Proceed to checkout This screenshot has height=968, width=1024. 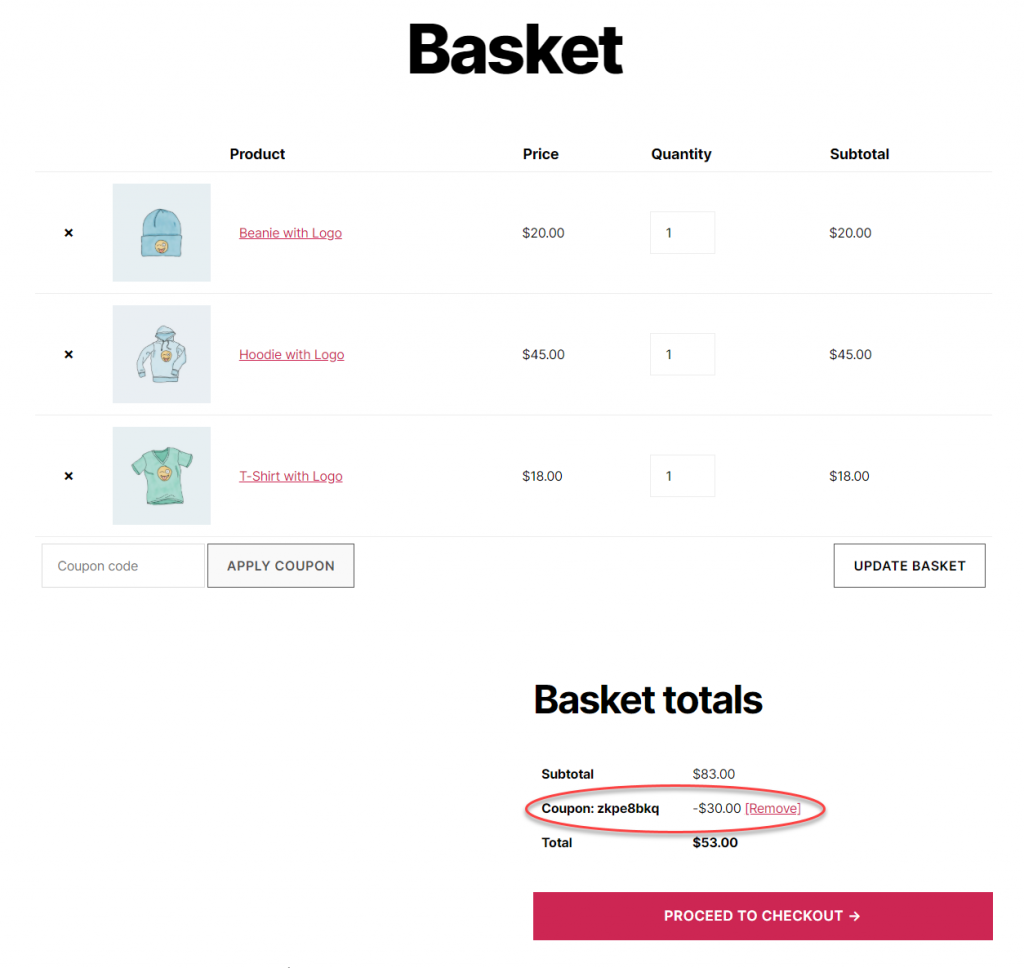coord(762,916)
